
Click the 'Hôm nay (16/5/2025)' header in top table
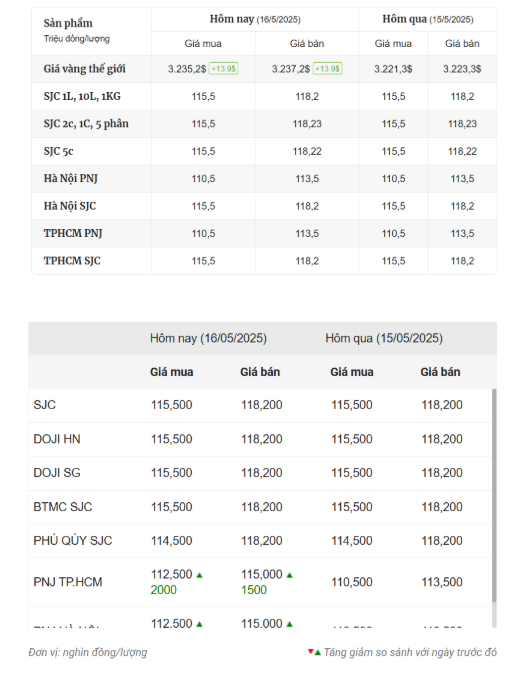tap(255, 19)
